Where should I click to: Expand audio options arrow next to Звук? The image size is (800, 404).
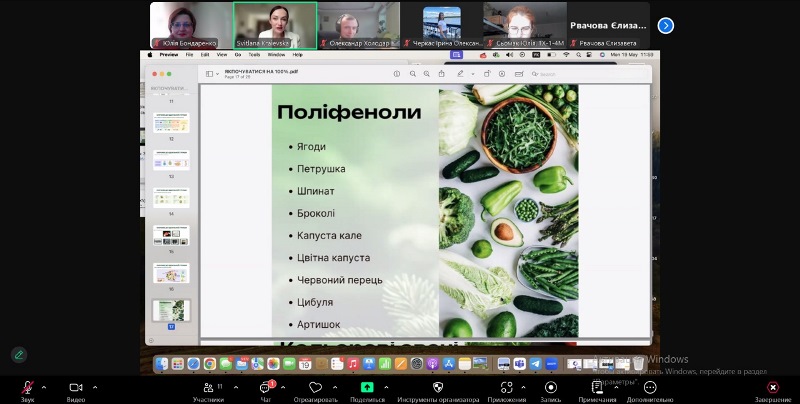pos(44,388)
